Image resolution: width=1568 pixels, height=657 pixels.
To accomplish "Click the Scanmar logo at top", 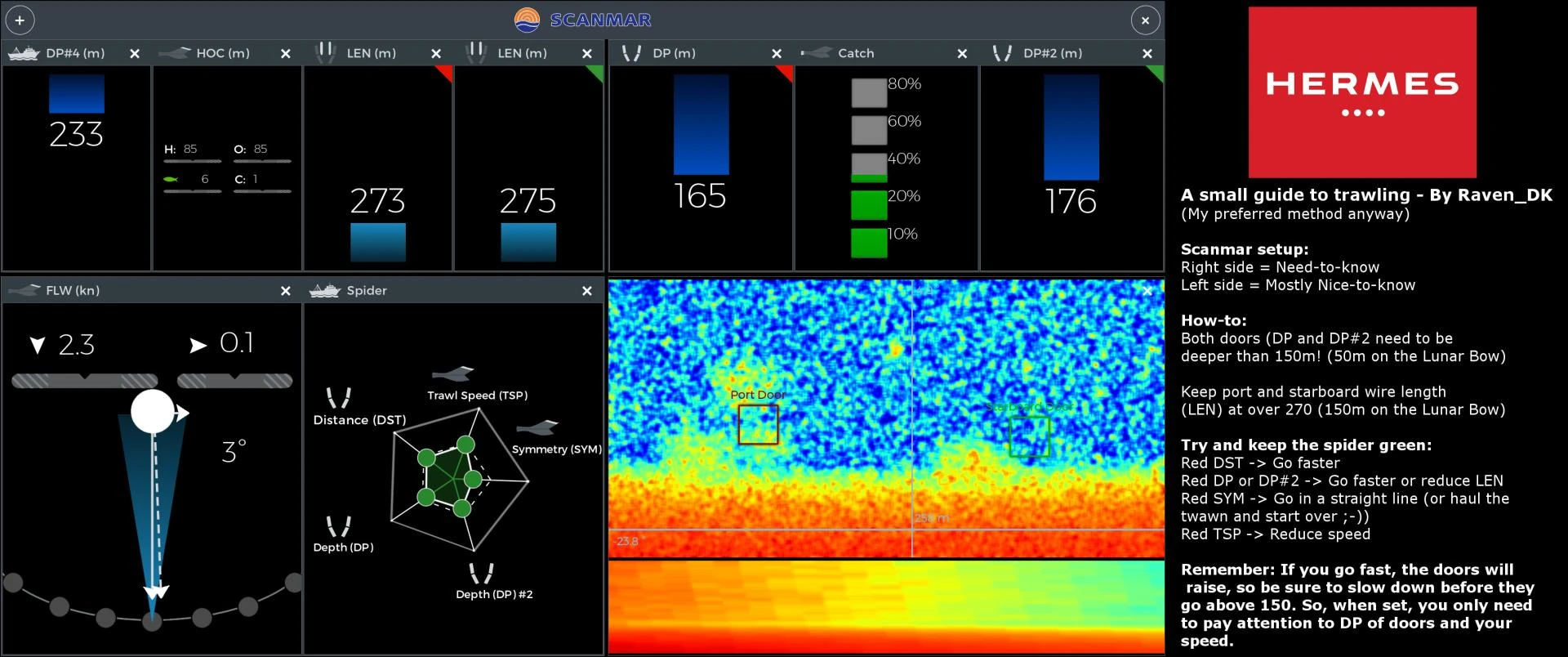I will (583, 20).
